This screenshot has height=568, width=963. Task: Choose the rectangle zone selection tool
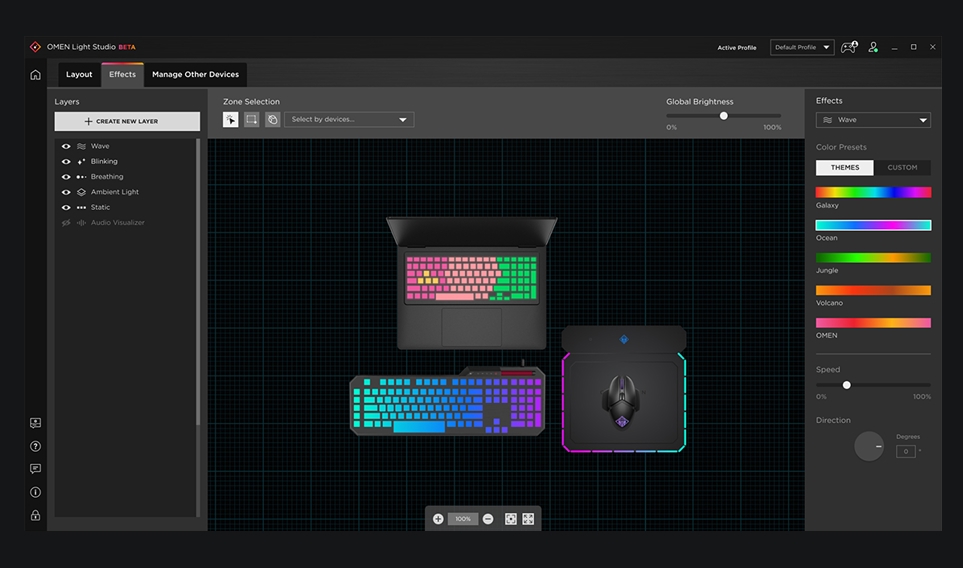(252, 120)
